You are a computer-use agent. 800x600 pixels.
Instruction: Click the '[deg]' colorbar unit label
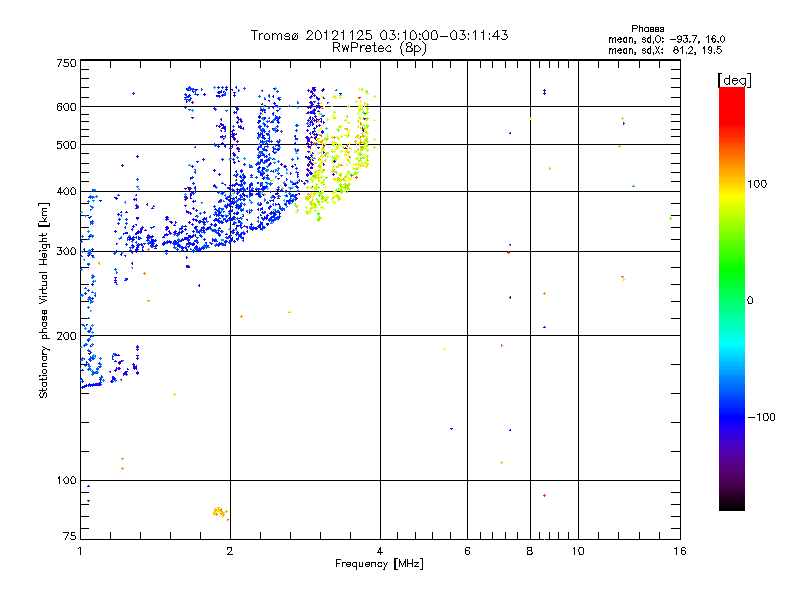(x=734, y=80)
